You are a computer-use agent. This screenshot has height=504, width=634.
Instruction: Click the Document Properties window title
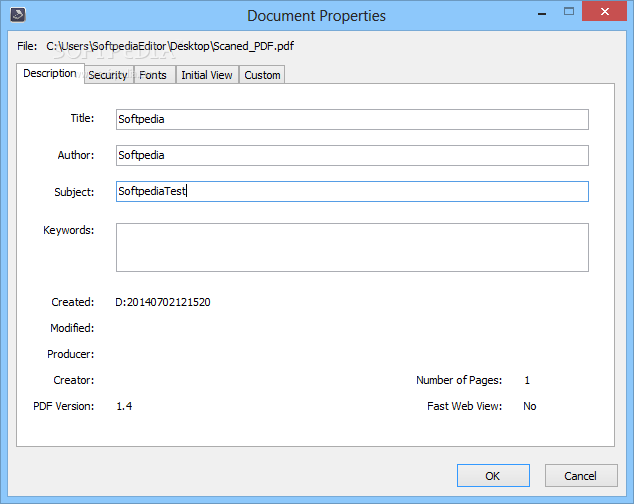coord(316,16)
